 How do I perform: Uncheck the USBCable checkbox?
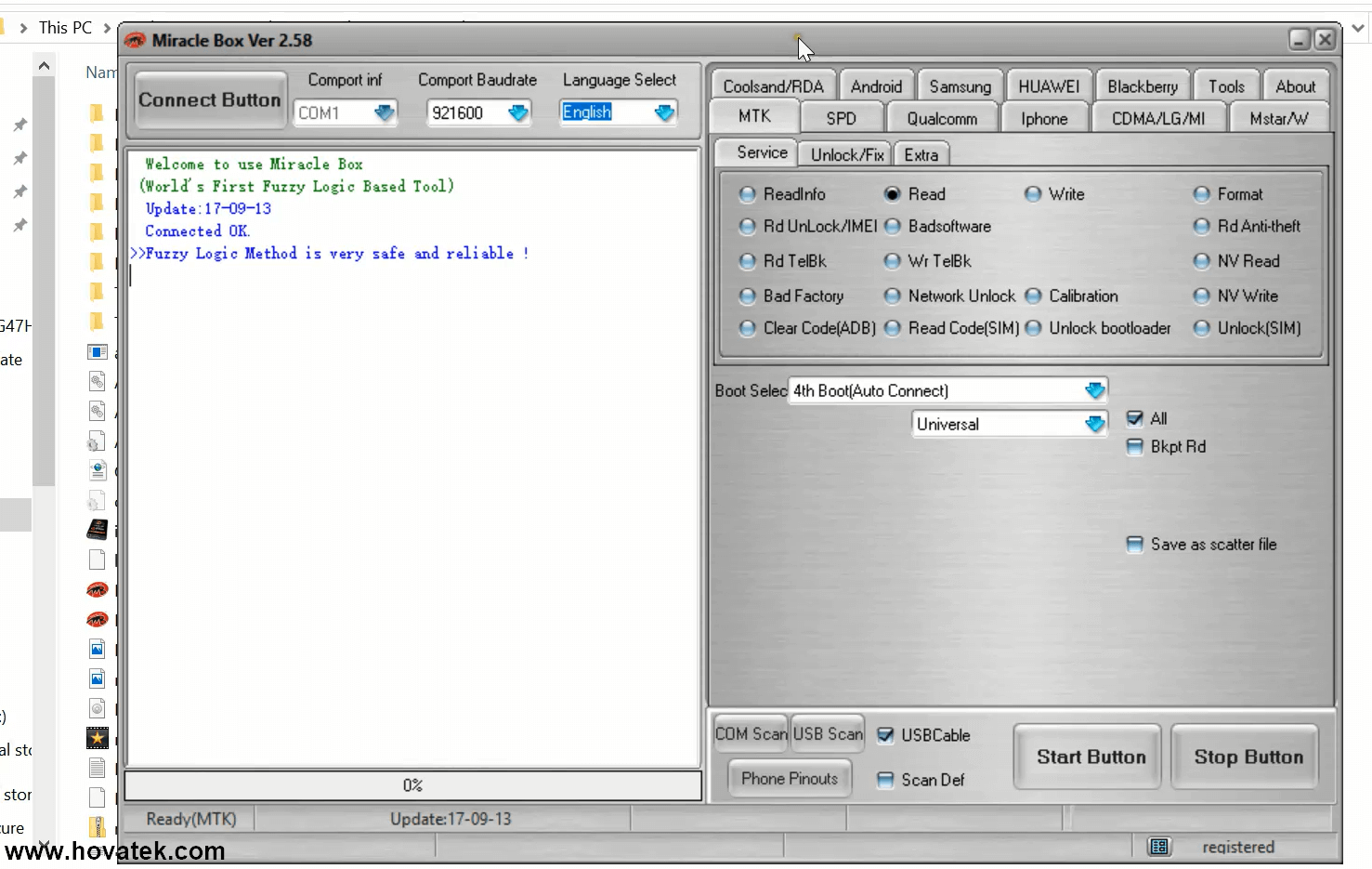click(885, 735)
